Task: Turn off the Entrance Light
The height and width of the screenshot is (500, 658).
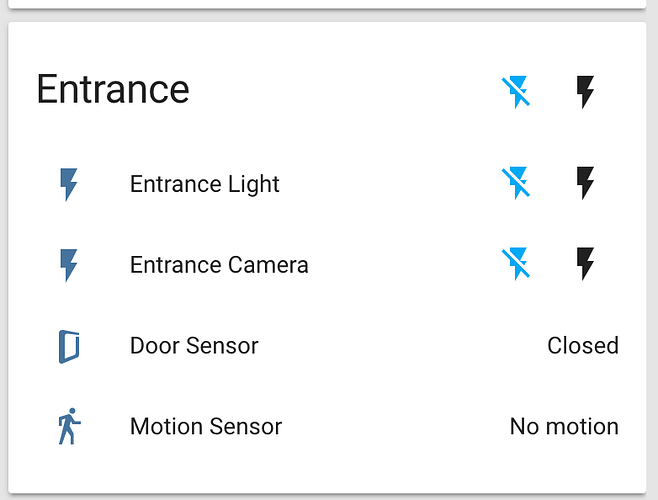Action: coord(516,183)
